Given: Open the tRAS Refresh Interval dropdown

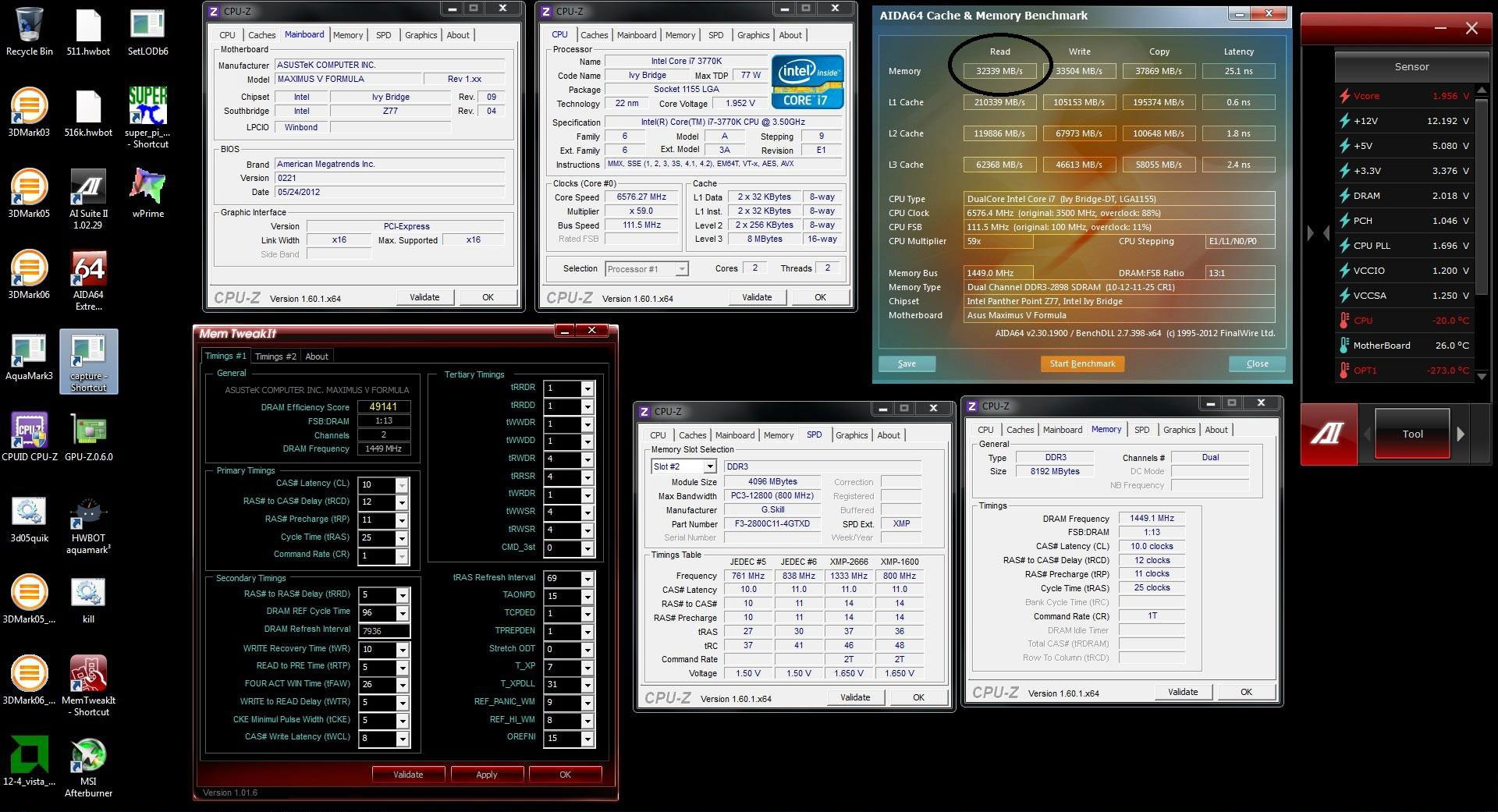Looking at the screenshot, I should [x=587, y=579].
